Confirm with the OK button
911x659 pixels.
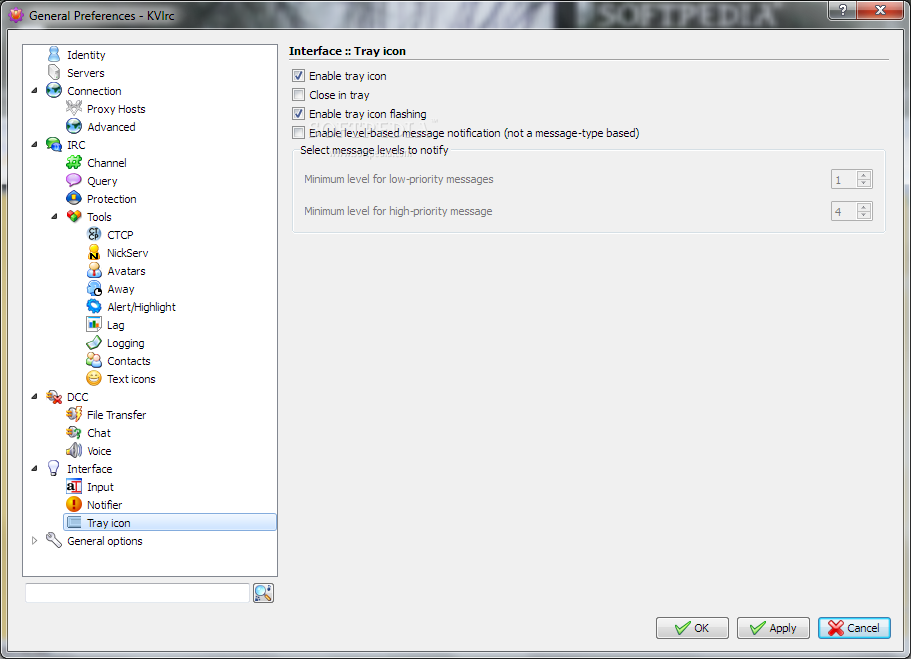click(692, 628)
